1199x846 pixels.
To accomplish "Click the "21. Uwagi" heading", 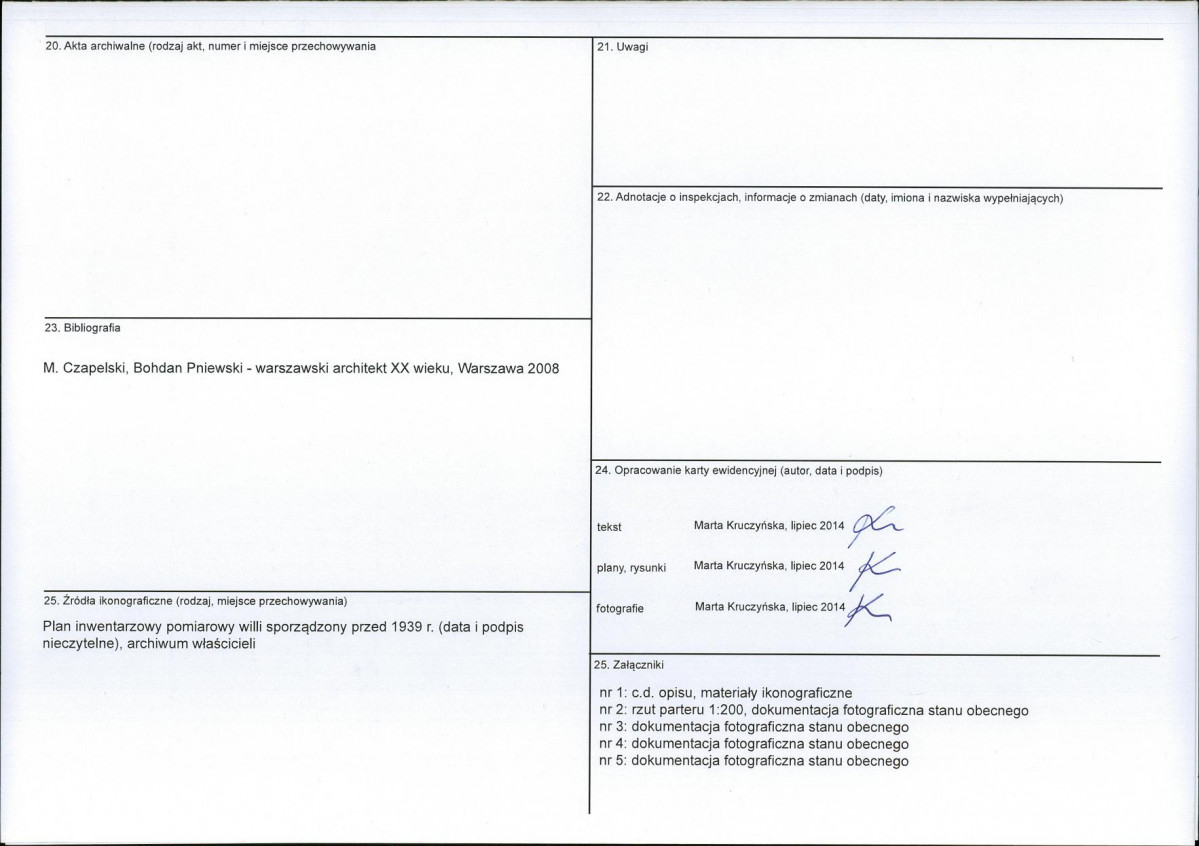I will pos(622,47).
